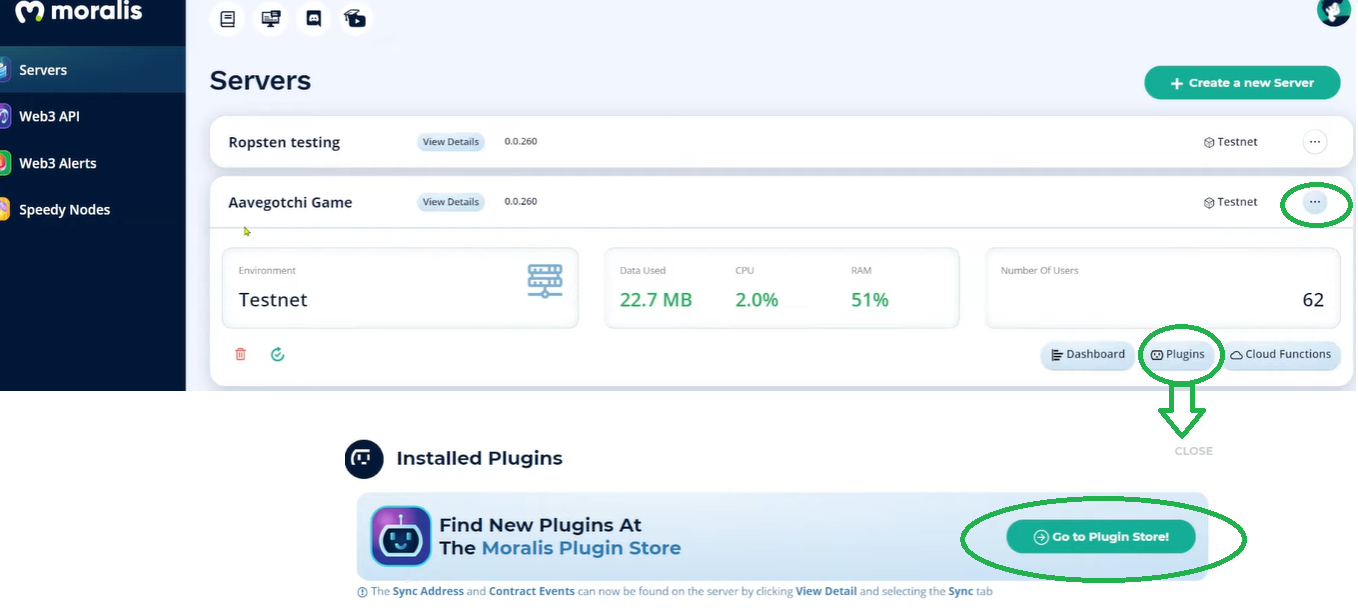
Task: Open the docs icon in top bar
Action: pos(227,18)
